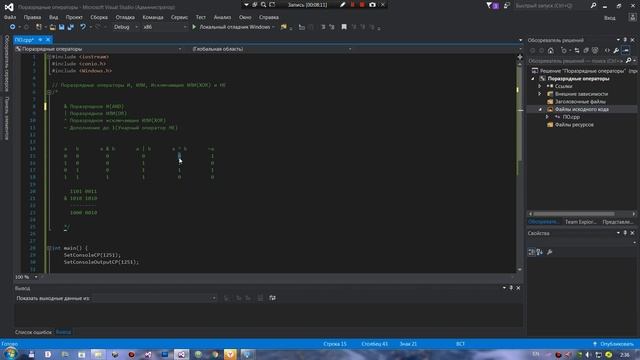
Task: Click the Home icon in Solution Explorer
Action: (551, 51)
